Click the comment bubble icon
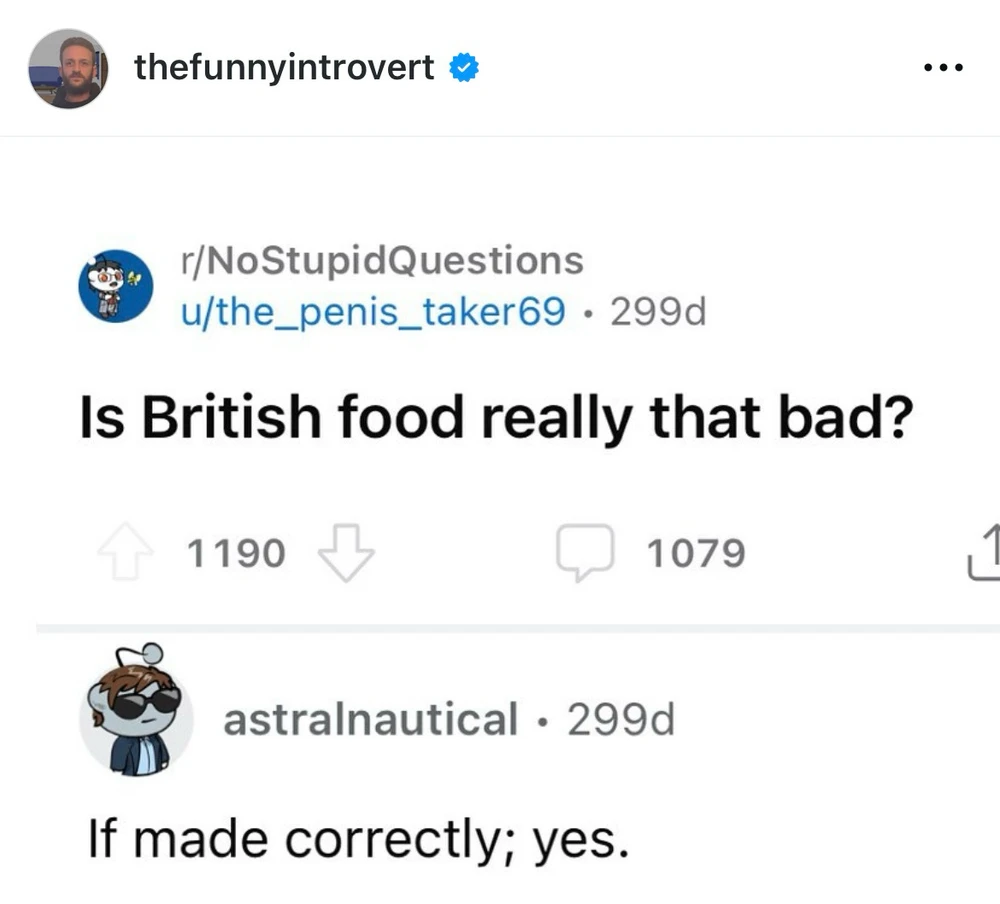 [x=585, y=553]
